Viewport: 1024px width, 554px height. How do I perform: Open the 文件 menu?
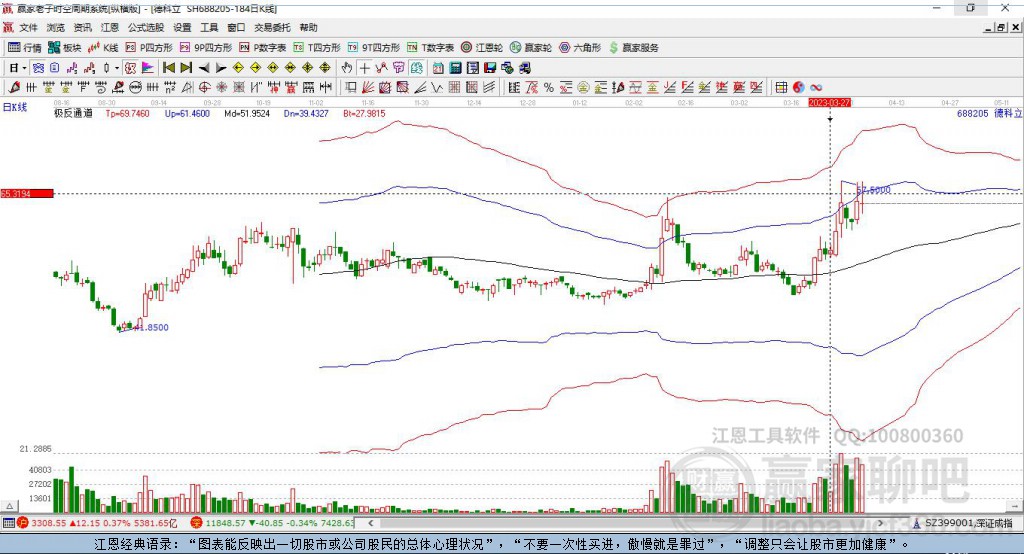(29, 27)
